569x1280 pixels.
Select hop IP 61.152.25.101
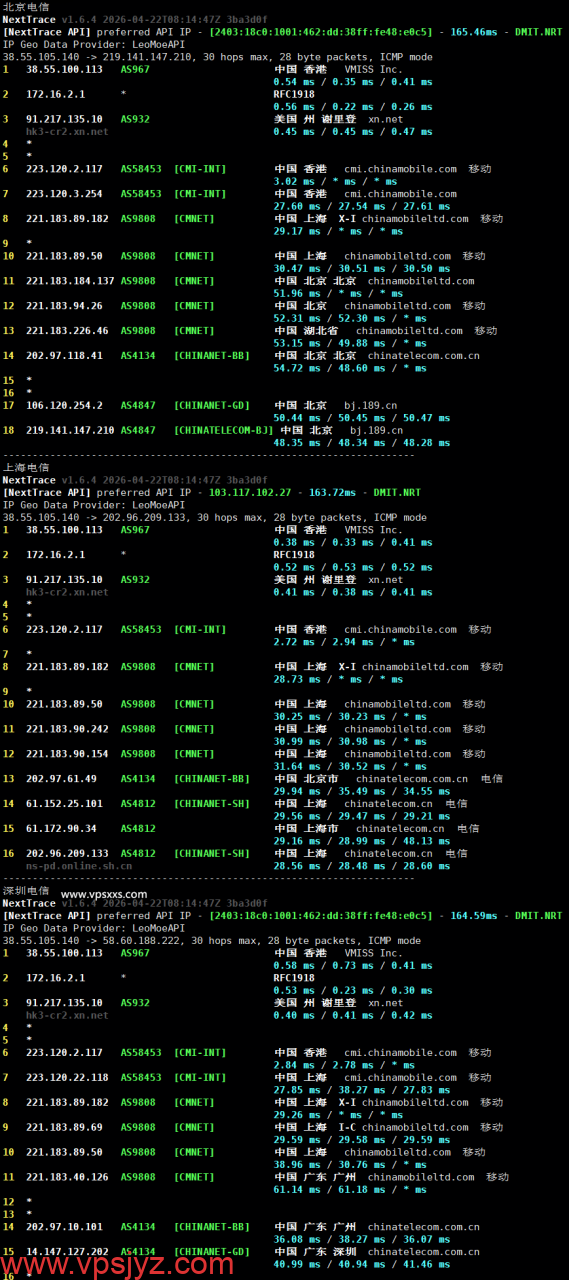click(x=64, y=803)
